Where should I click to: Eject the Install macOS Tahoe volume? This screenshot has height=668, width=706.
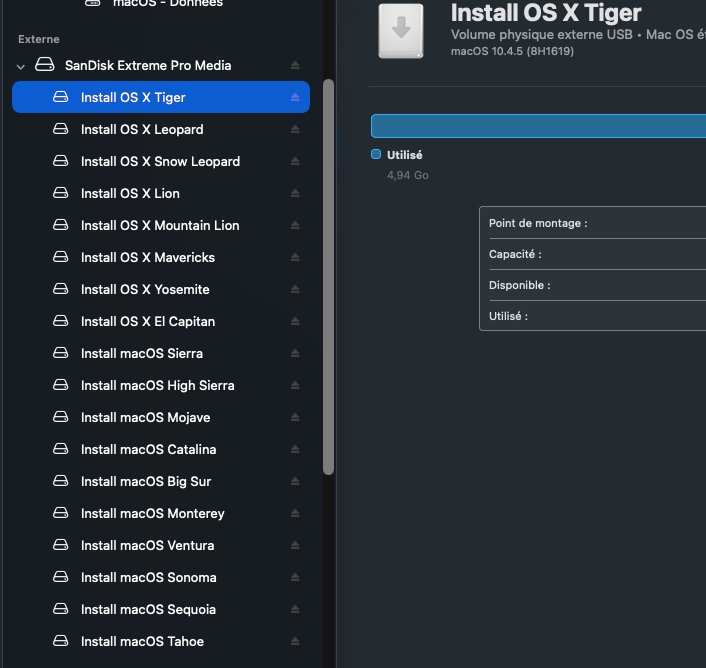click(295, 641)
